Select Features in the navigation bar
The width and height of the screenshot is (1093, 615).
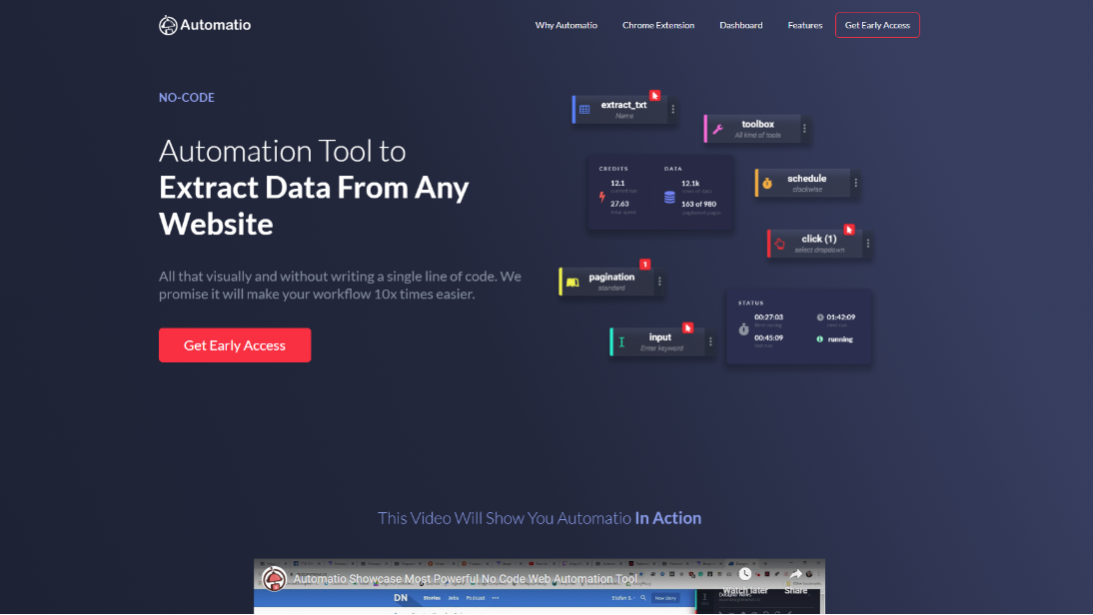pyautogui.click(x=805, y=25)
